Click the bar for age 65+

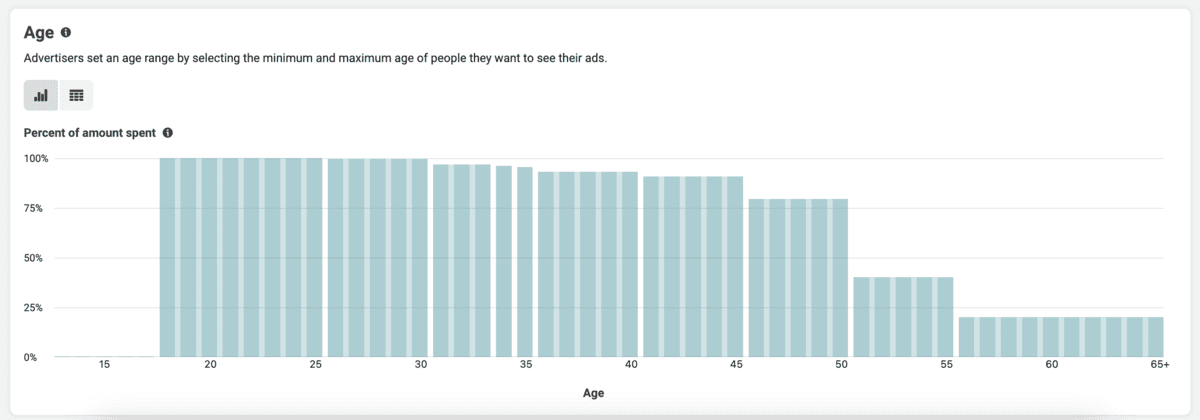point(1156,337)
